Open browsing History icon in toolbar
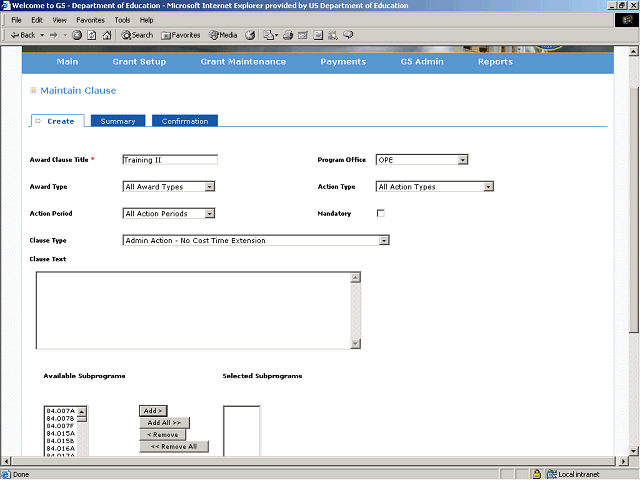 pos(250,35)
